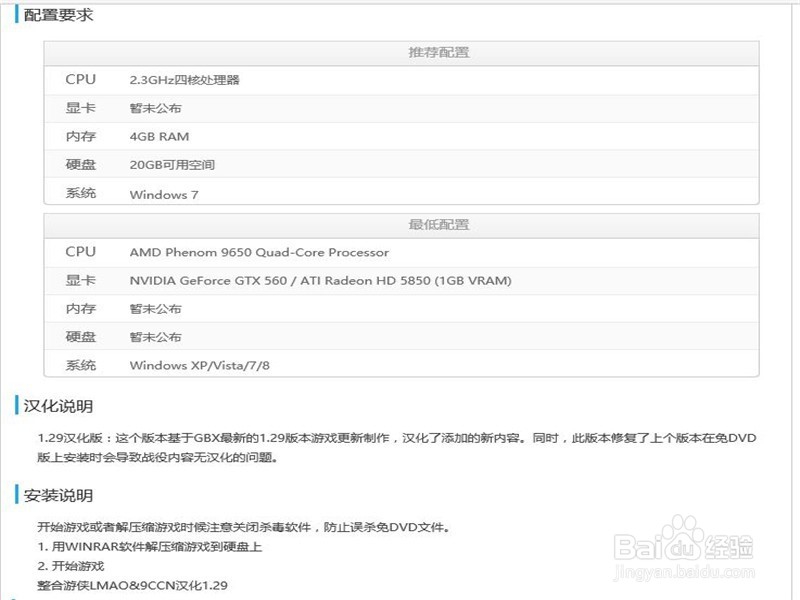
Task: Click the 硬盘 label in 最低配置 table
Action: [x=81, y=337]
